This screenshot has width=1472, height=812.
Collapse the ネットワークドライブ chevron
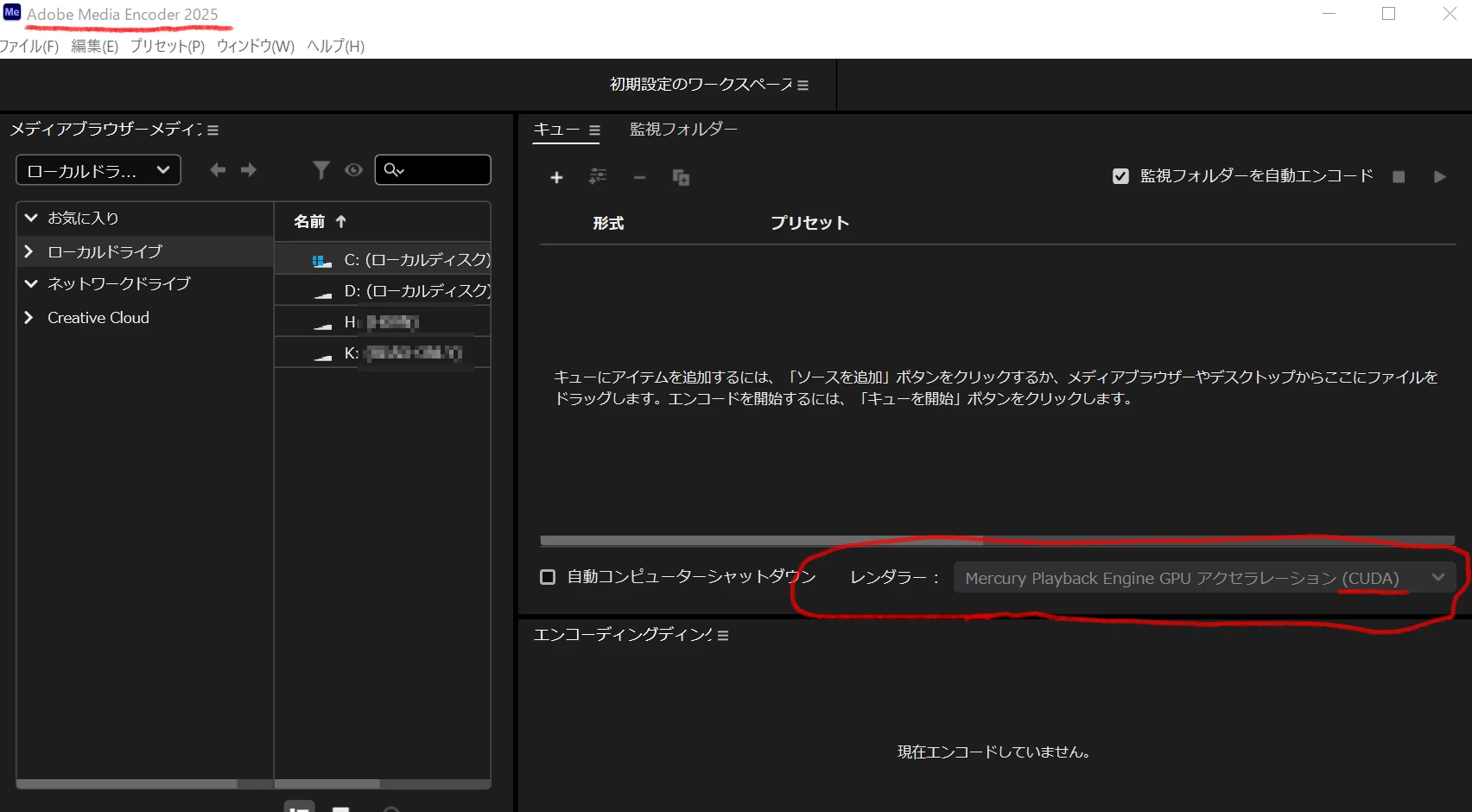[31, 283]
